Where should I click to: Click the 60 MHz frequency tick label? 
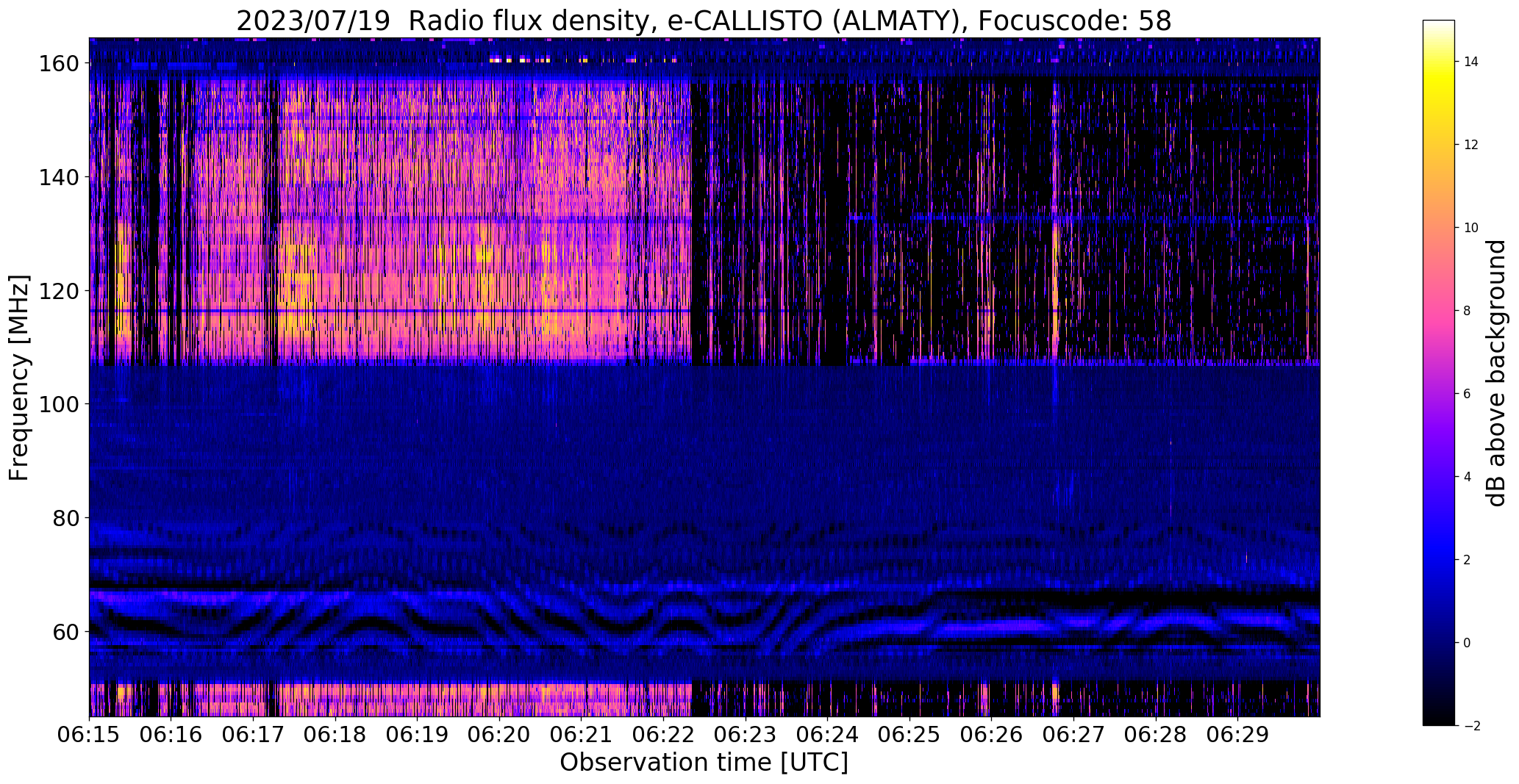pyautogui.click(x=66, y=631)
